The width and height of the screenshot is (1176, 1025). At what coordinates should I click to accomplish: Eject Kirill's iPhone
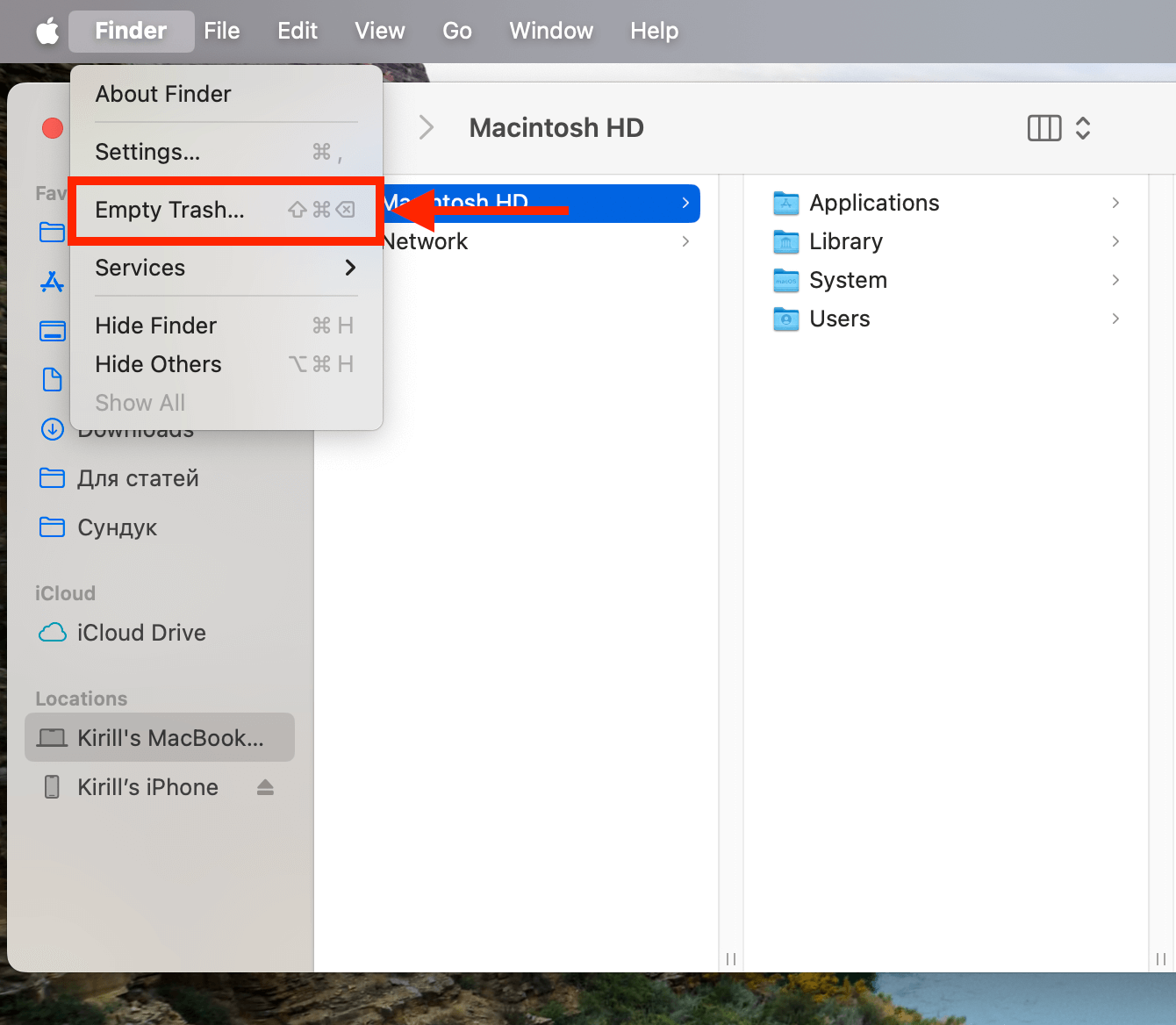(265, 787)
